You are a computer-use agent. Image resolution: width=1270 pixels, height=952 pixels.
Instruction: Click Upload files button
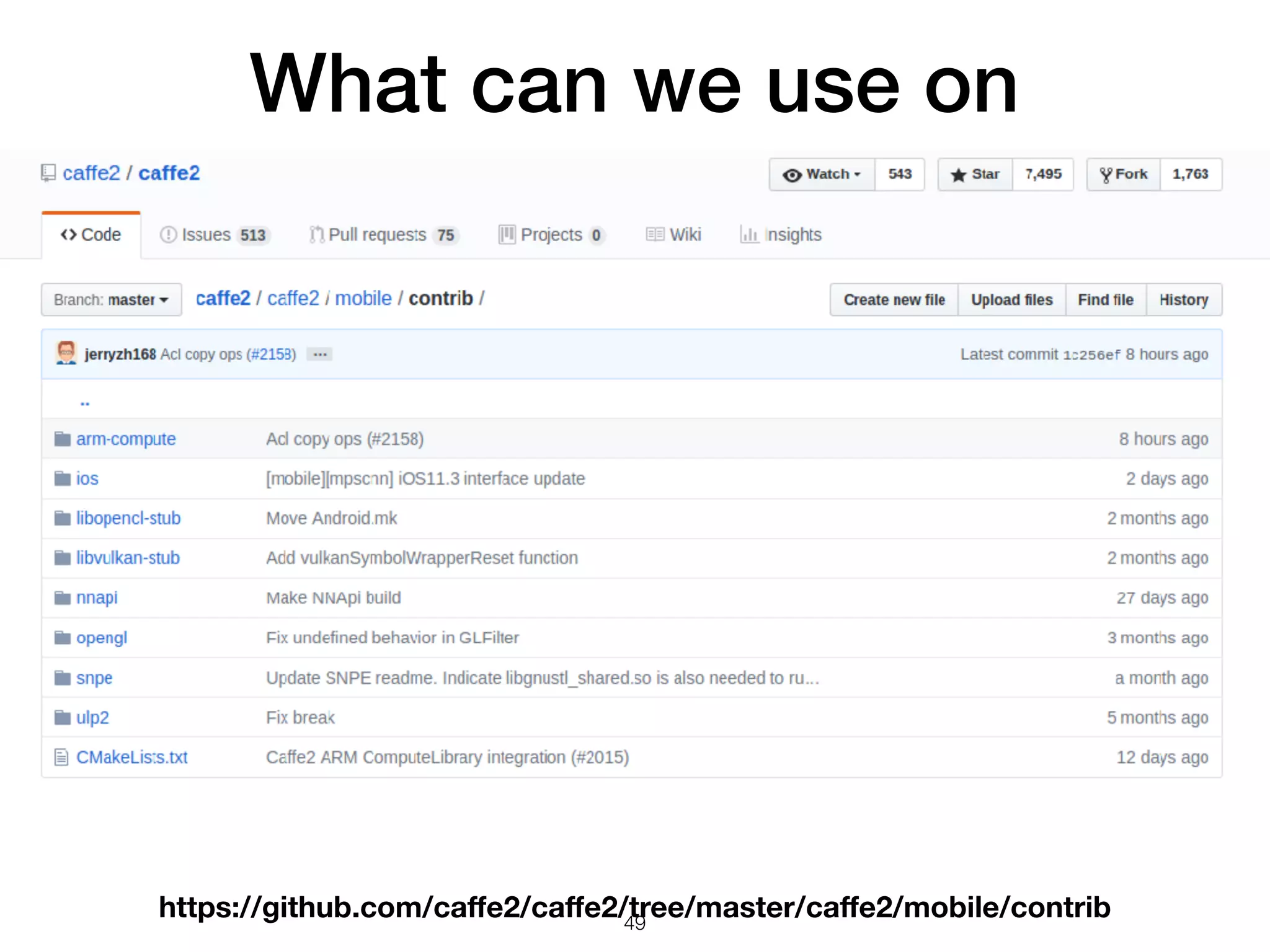click(1012, 299)
